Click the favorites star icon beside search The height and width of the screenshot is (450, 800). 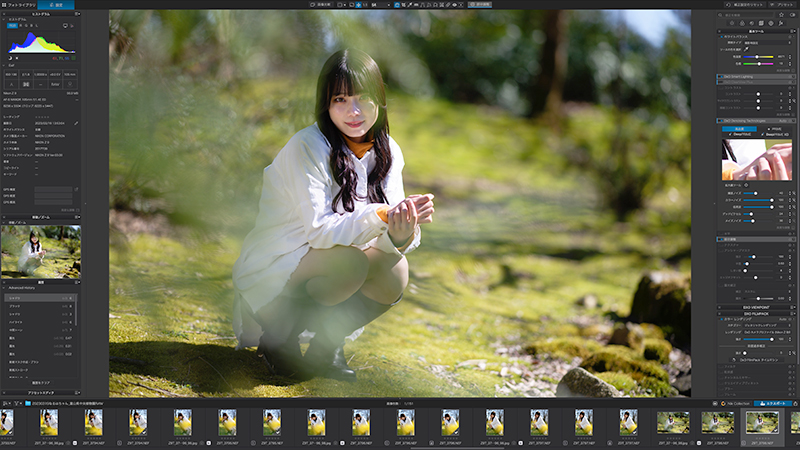(781, 15)
